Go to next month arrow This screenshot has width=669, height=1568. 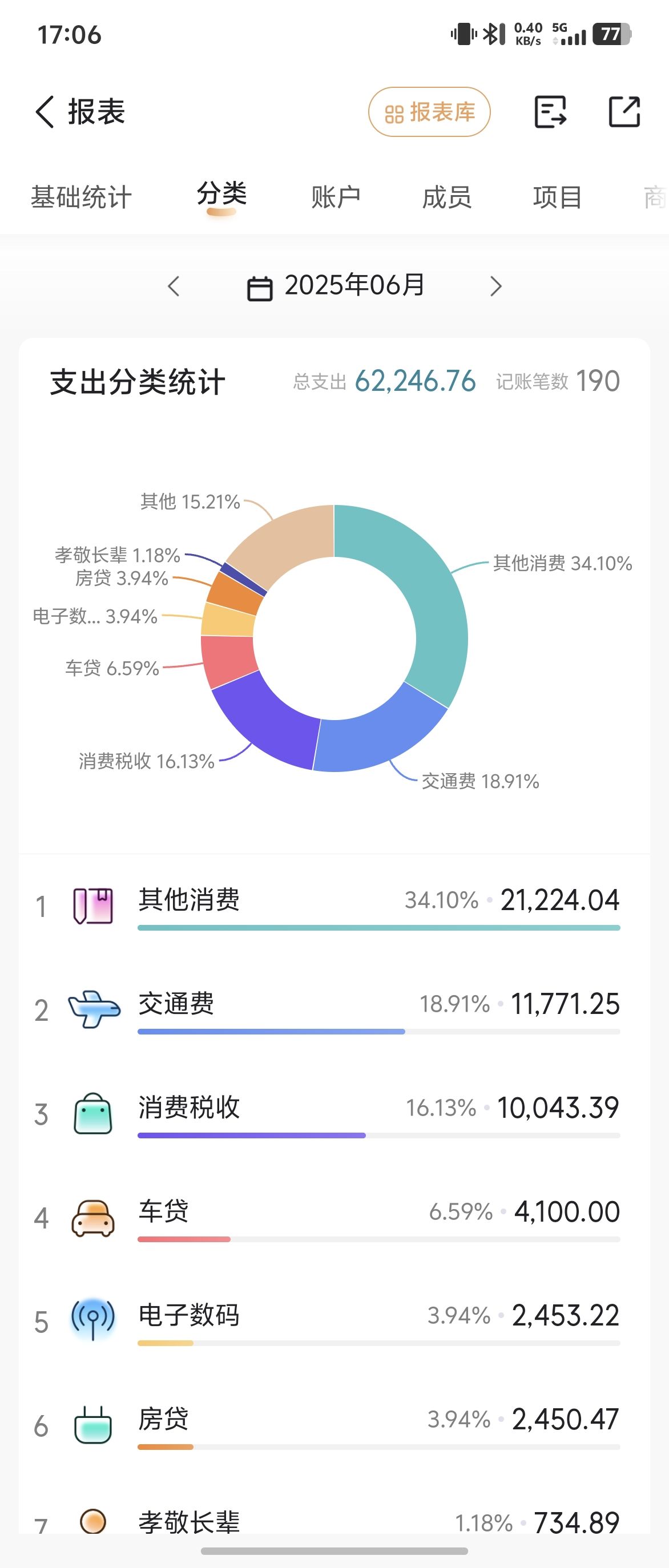(495, 286)
